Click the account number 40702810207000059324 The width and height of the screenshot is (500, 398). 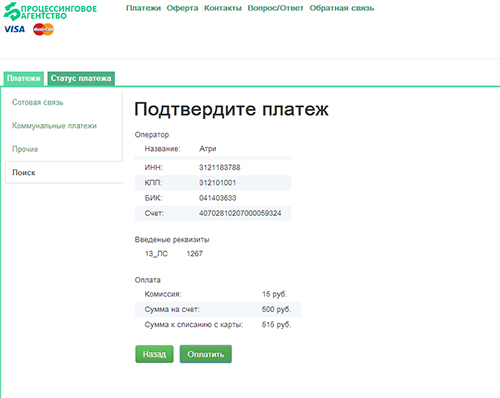click(240, 213)
